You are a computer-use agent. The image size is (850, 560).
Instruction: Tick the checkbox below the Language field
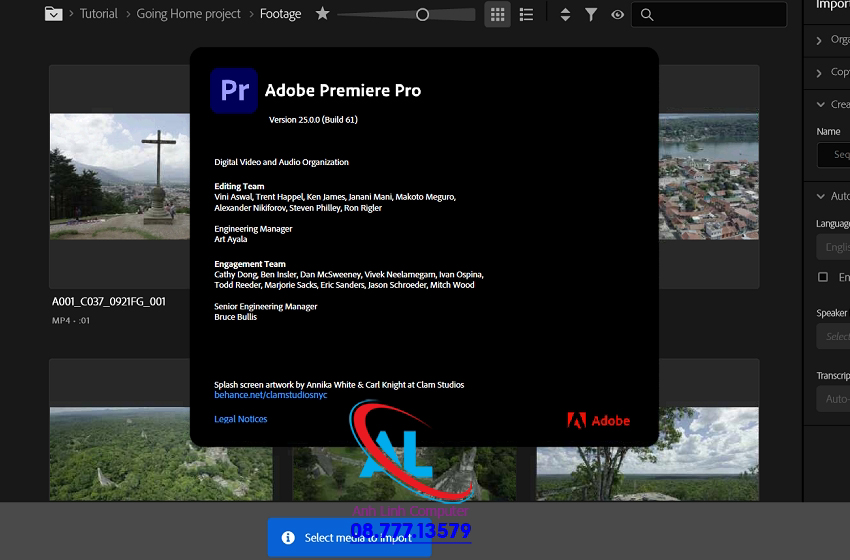tap(823, 277)
